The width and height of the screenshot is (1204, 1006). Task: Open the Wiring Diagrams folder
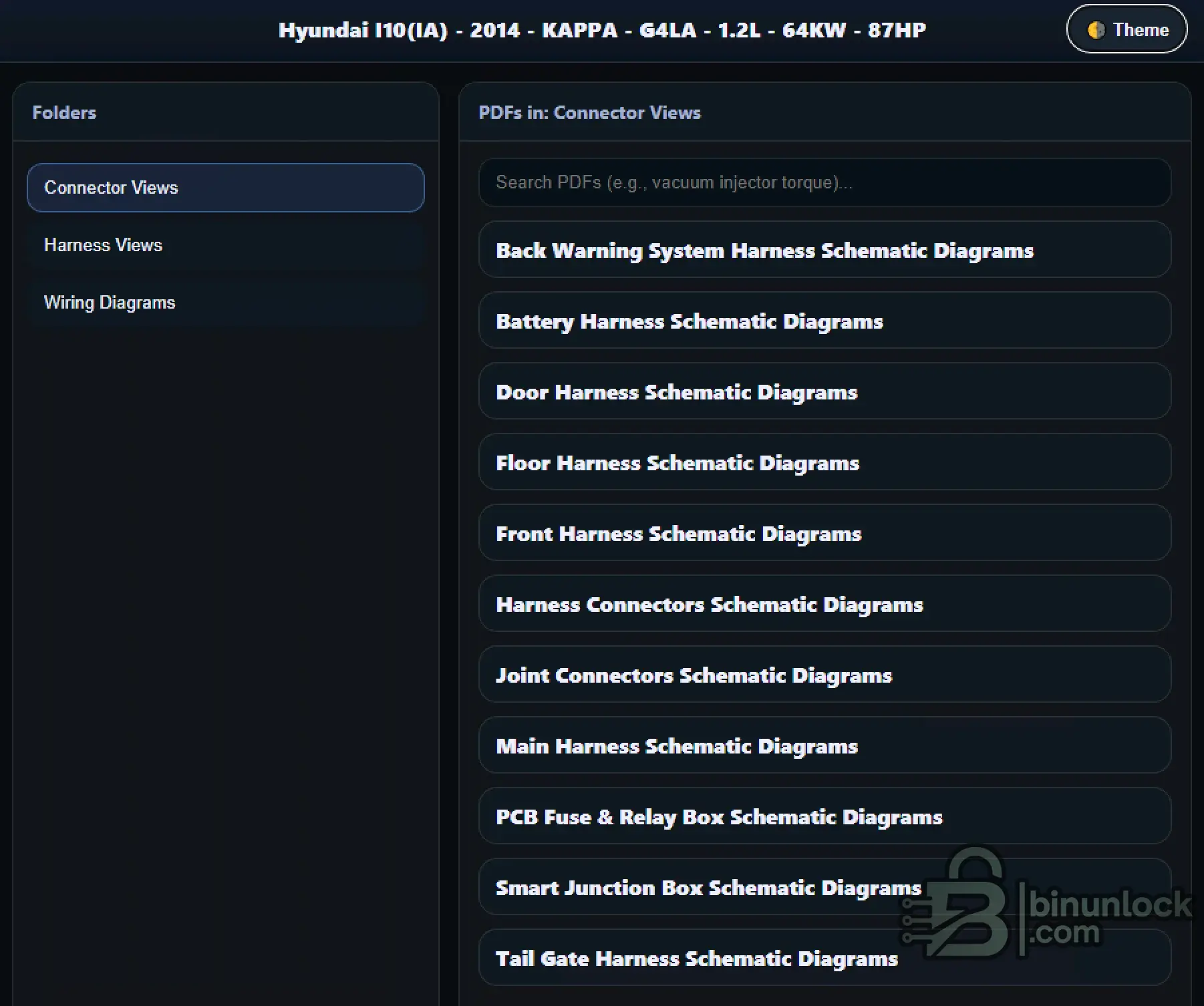pyautogui.click(x=226, y=303)
